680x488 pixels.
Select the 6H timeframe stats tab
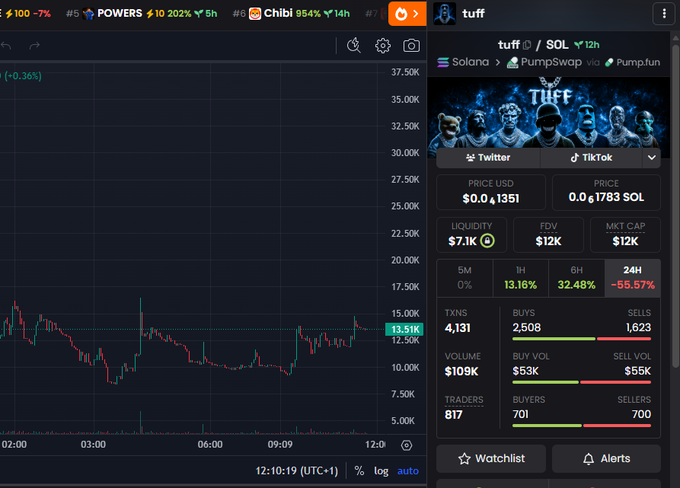[576, 278]
